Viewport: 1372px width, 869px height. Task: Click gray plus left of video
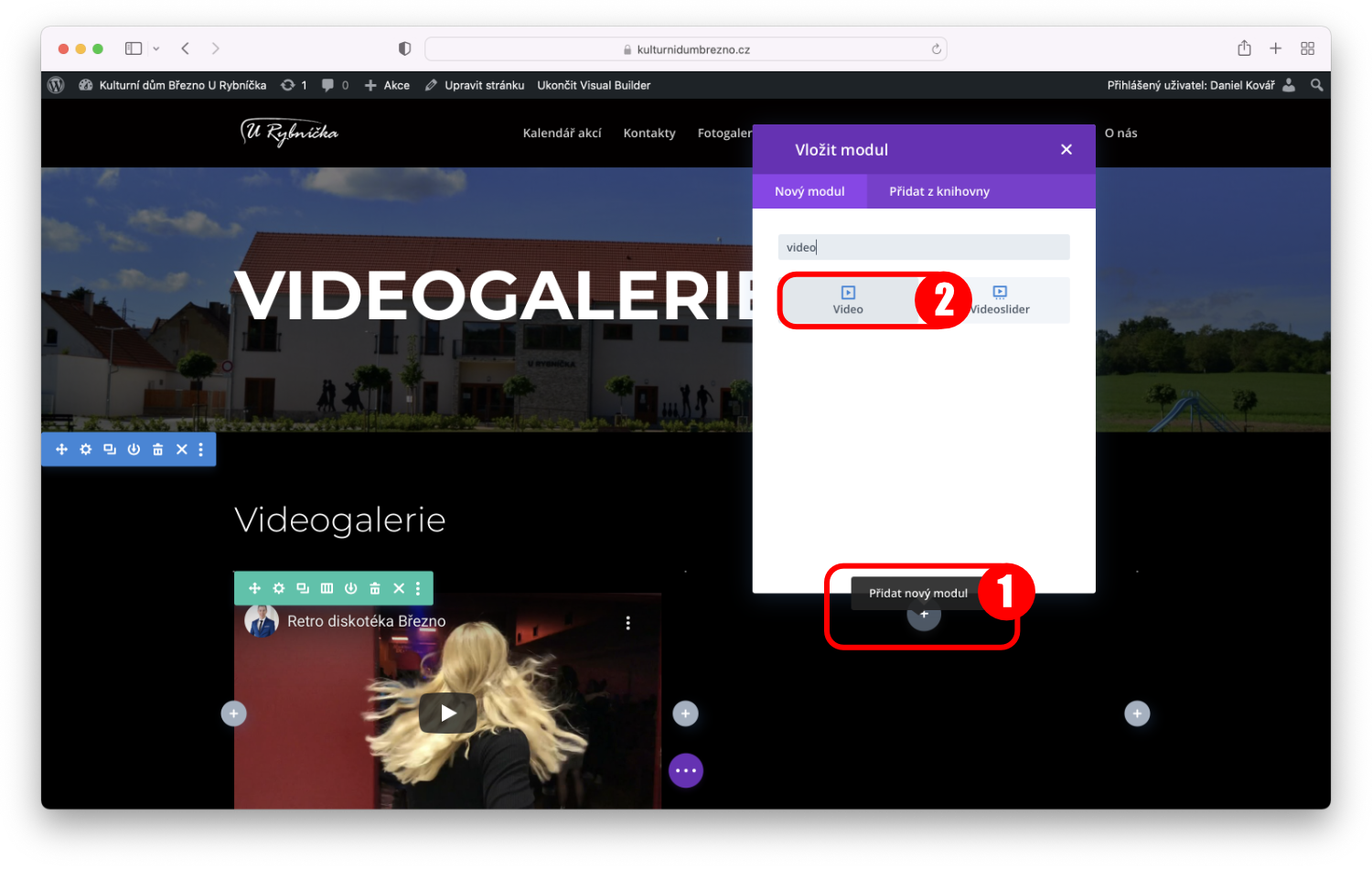pyautogui.click(x=234, y=713)
